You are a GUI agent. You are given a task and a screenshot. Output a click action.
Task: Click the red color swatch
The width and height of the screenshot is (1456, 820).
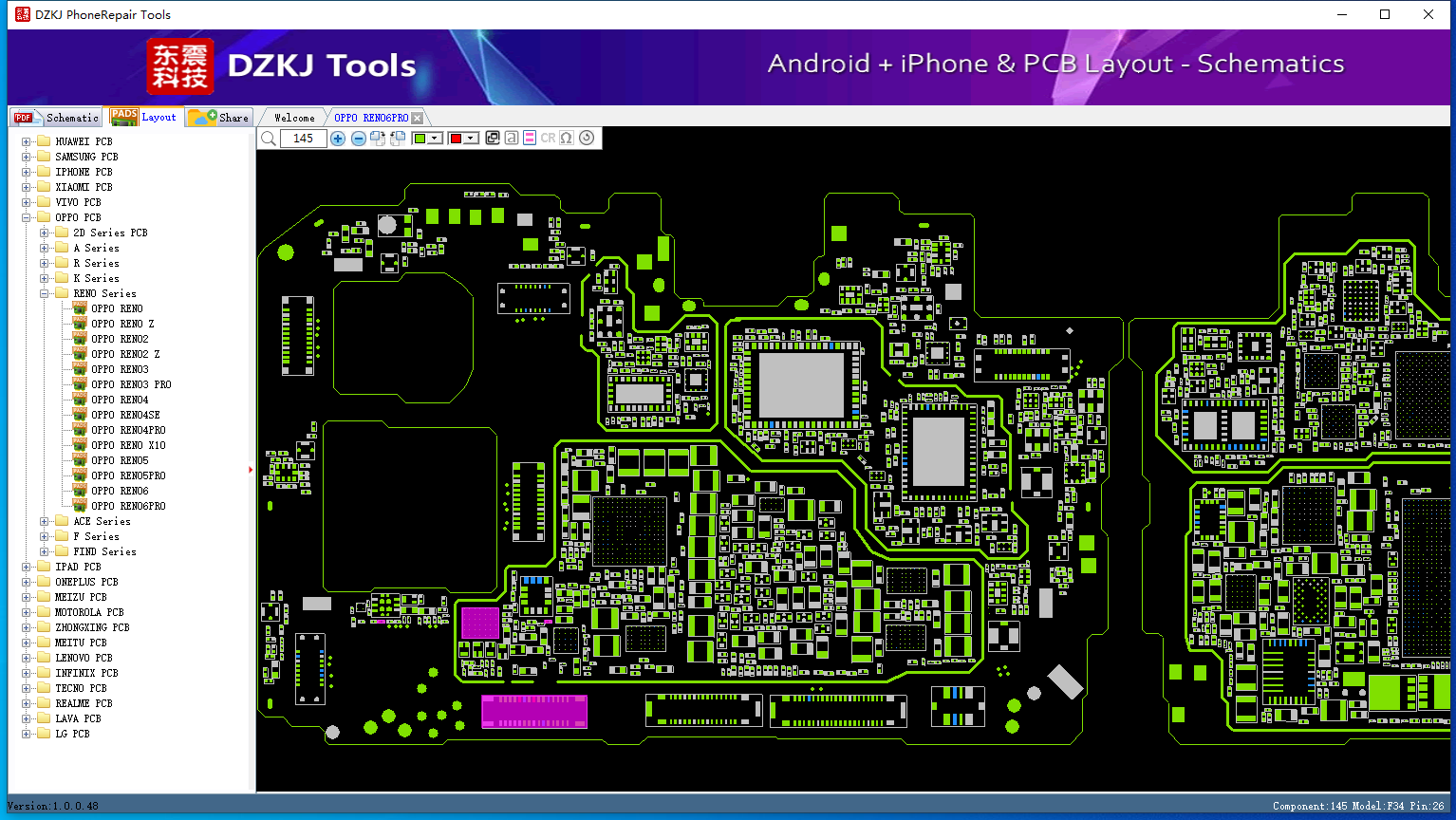[456, 139]
